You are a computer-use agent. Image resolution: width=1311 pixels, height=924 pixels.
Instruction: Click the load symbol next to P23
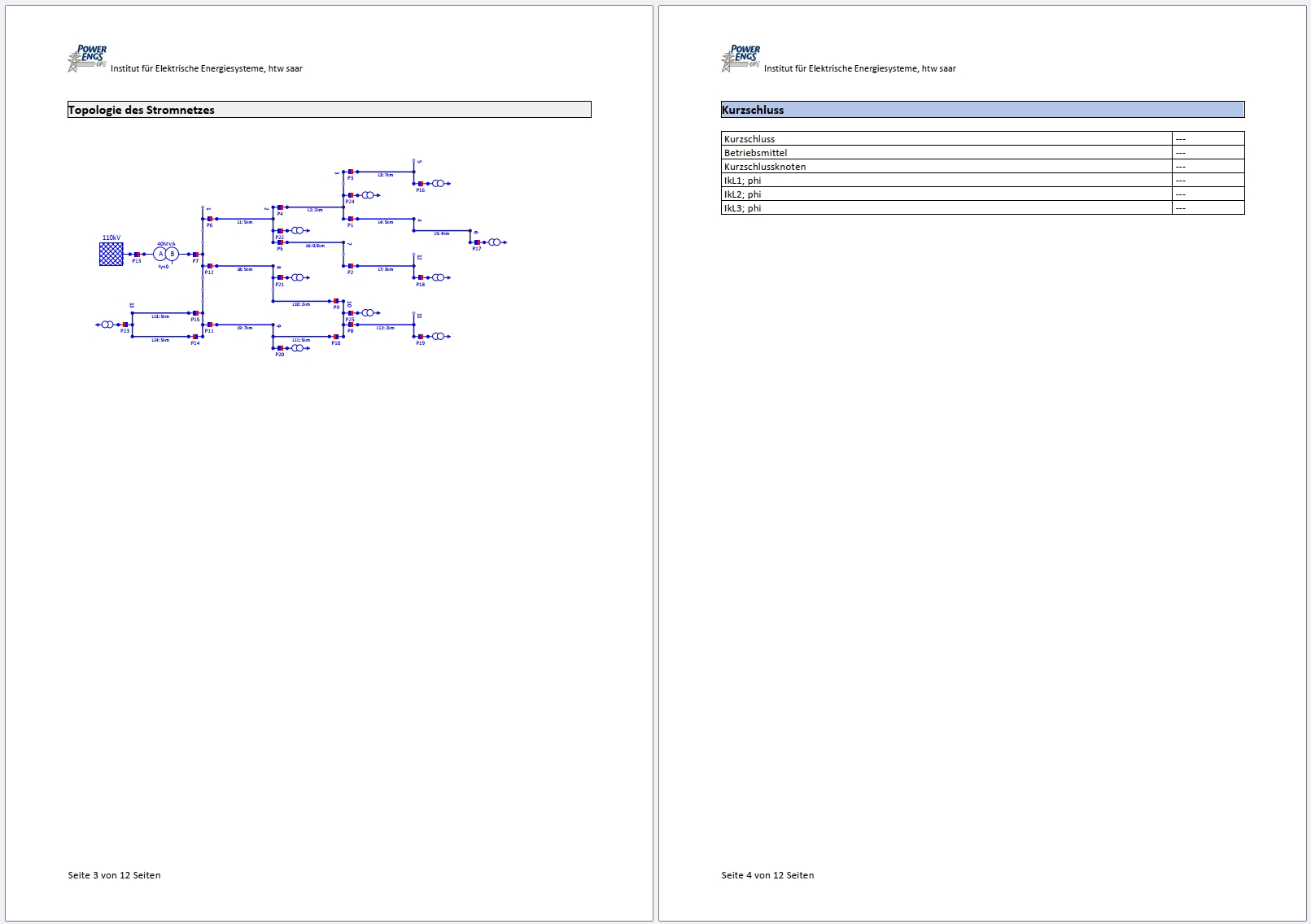coord(107,325)
